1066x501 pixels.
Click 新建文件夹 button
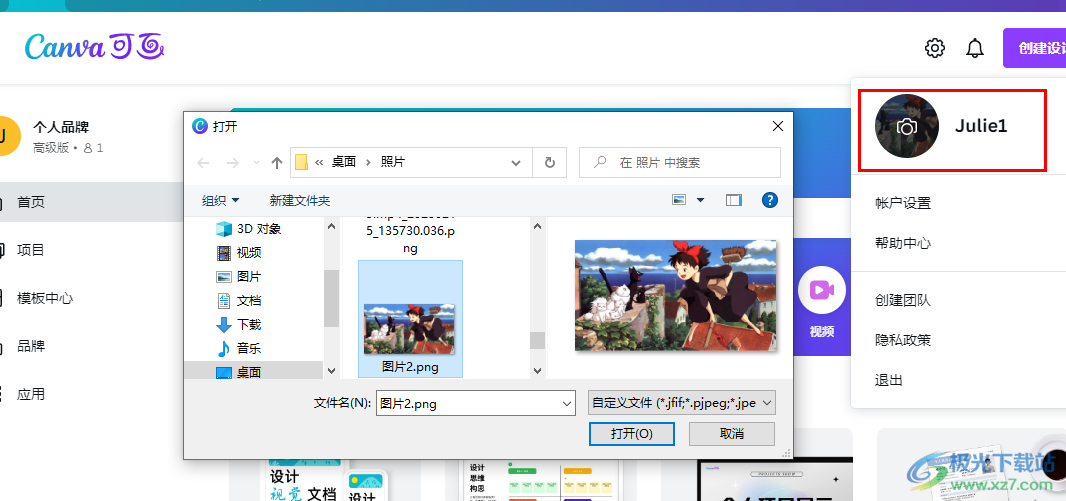300,201
